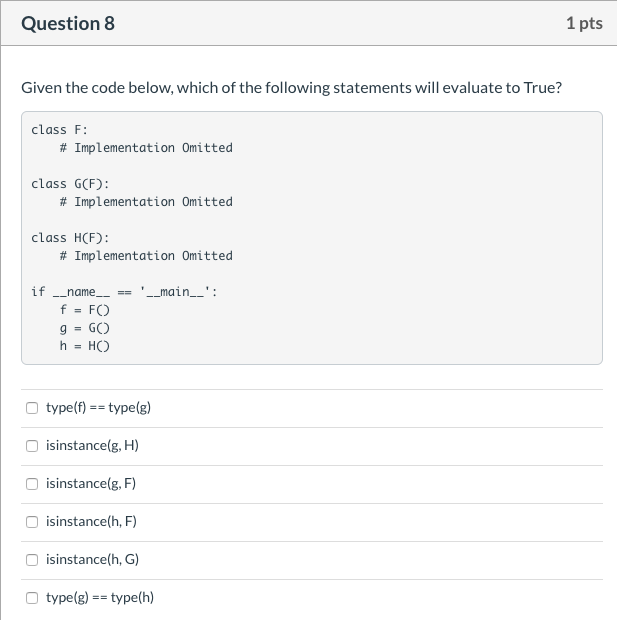
Task: Click the class H(F): code line
Action: click(70, 238)
